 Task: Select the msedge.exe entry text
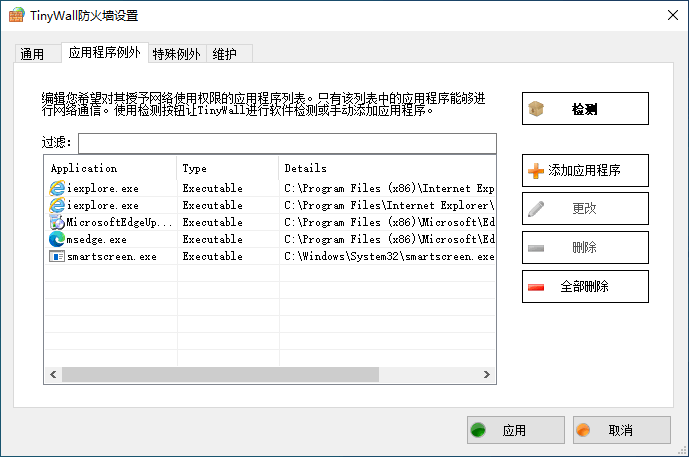[x=97, y=239]
